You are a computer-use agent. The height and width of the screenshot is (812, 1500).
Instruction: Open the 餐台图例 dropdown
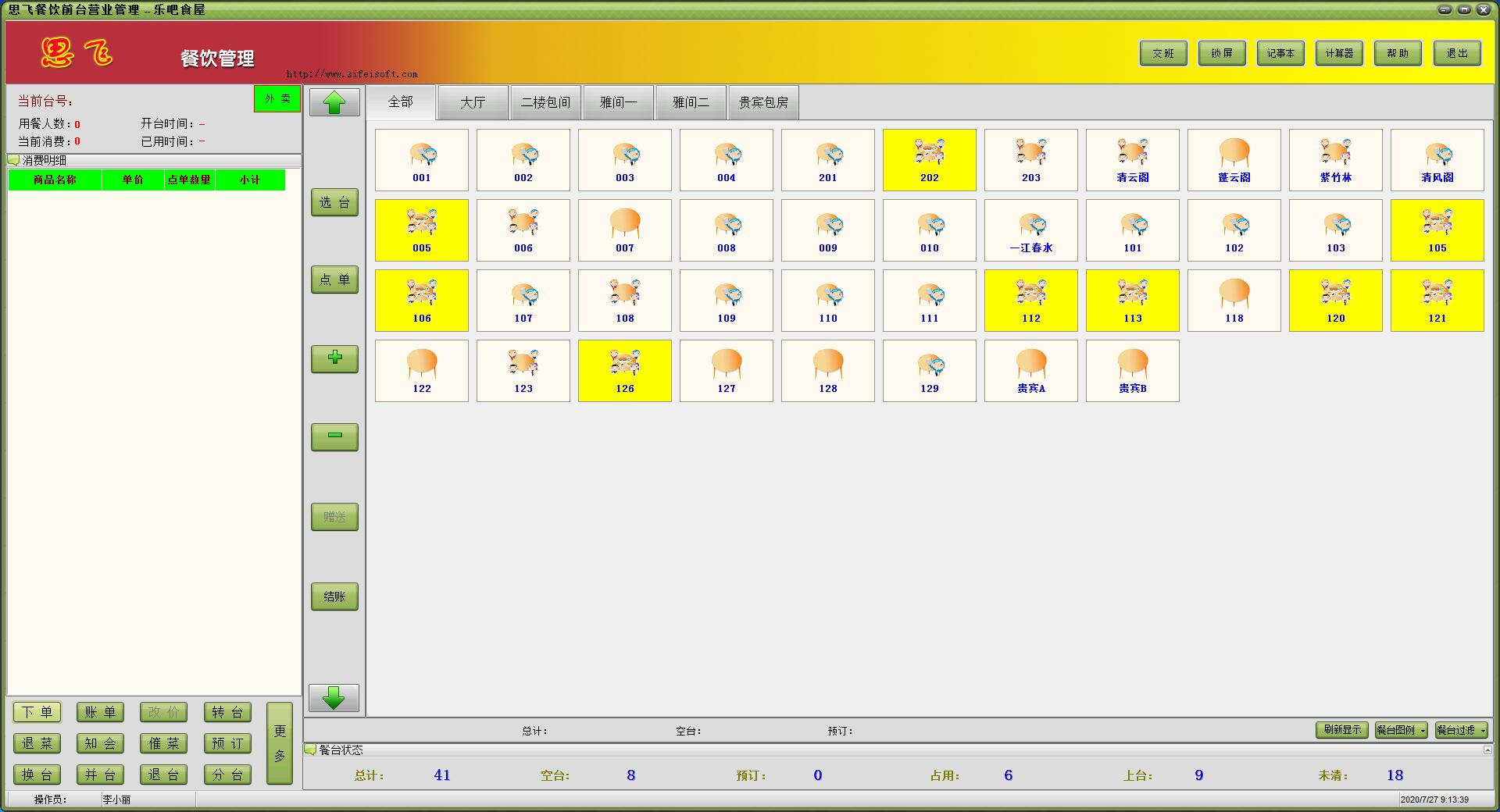point(1401,730)
